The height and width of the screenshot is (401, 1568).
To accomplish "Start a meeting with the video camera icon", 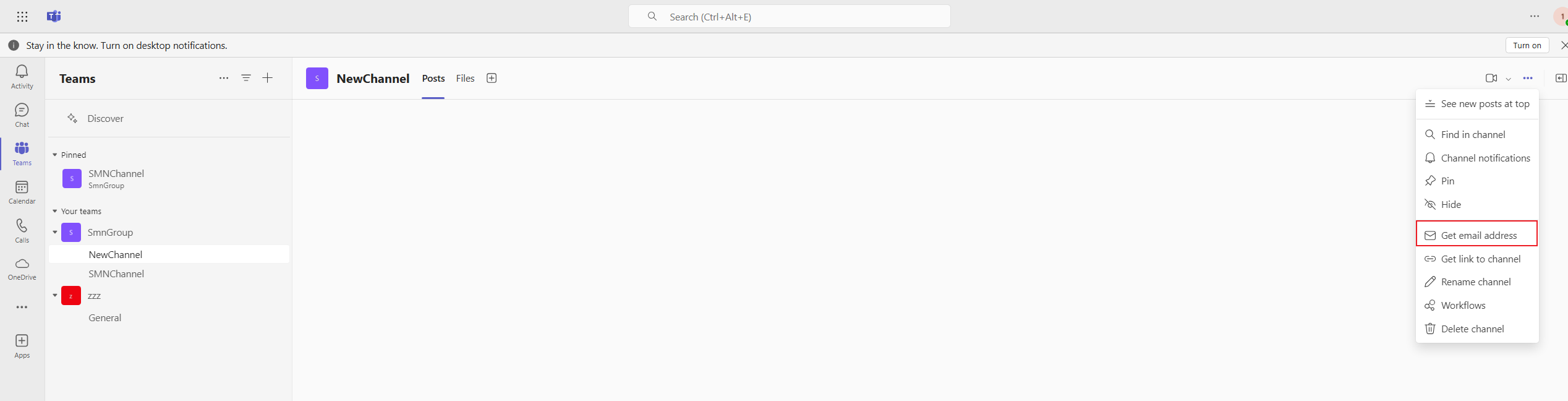I will tap(1491, 78).
